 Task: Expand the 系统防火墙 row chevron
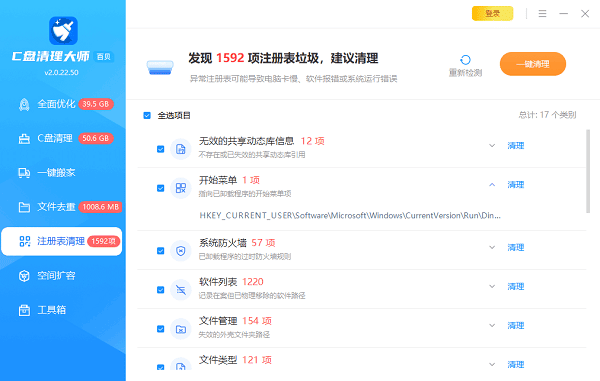click(492, 247)
